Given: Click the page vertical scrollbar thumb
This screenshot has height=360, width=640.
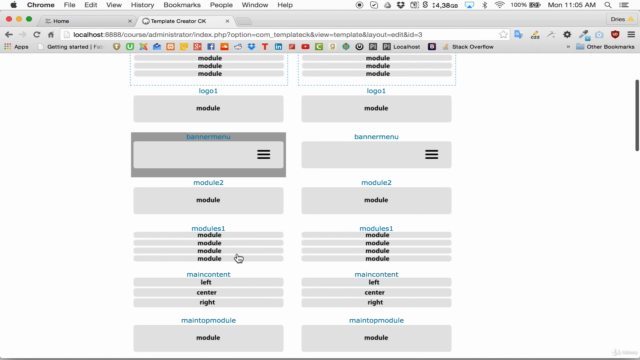Looking at the screenshot, I should click(x=637, y=116).
